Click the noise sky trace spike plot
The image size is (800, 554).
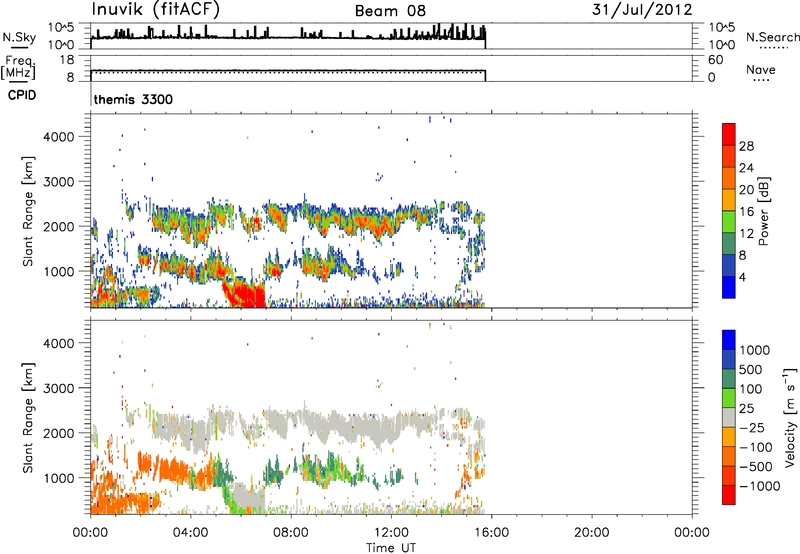pos(288,36)
